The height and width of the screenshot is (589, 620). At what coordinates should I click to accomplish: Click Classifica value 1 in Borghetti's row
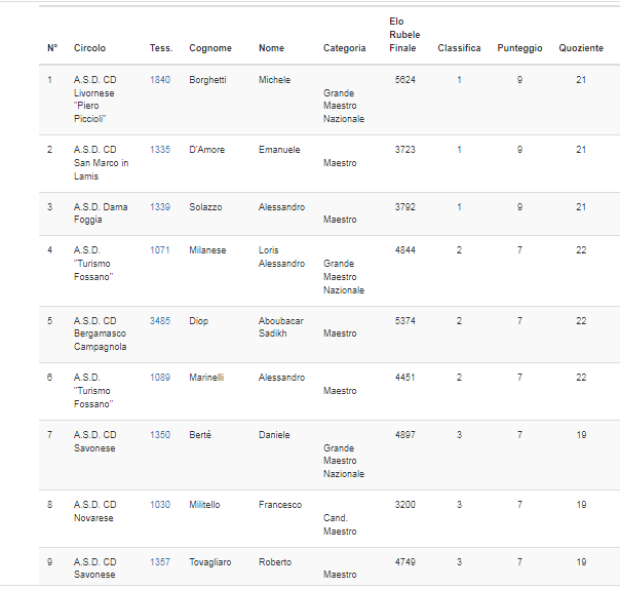459,79
